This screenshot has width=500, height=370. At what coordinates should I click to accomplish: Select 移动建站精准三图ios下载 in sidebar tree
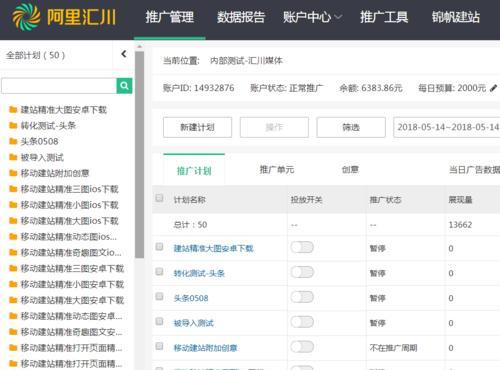tap(69, 189)
